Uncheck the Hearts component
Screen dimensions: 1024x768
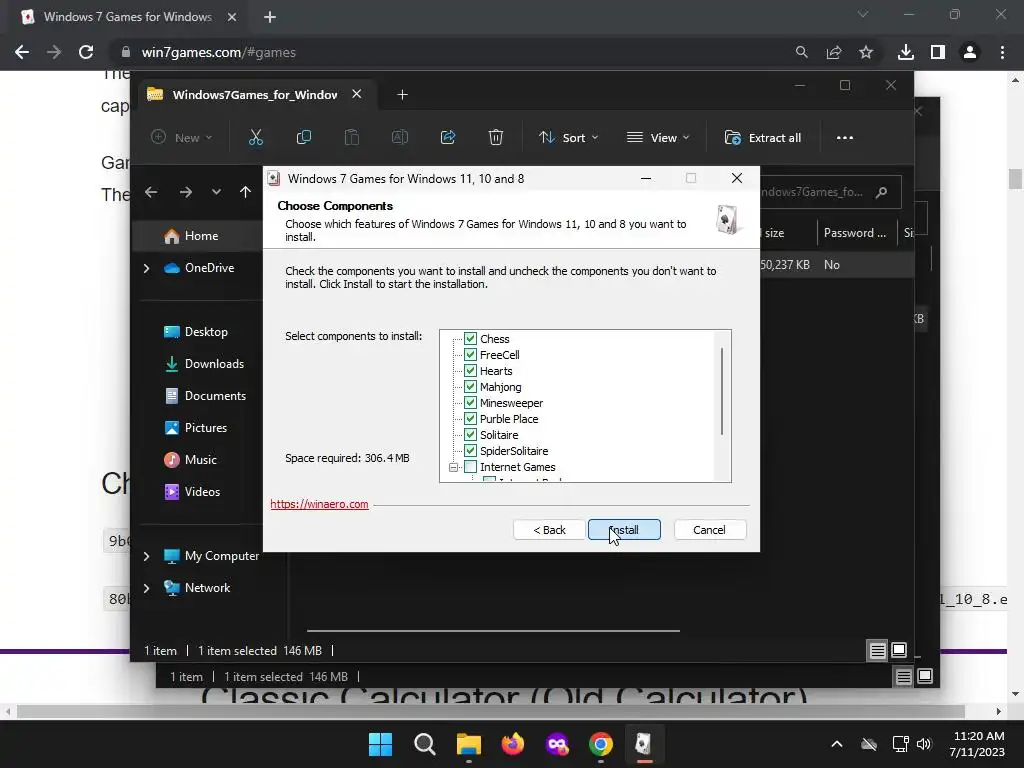coord(470,370)
